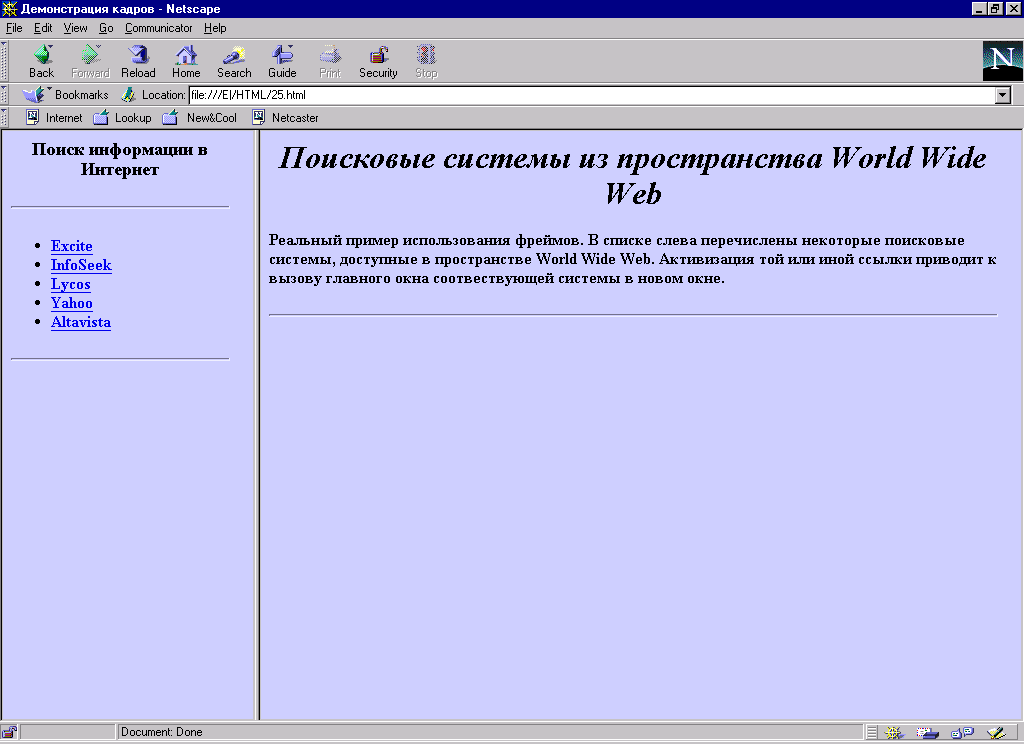The height and width of the screenshot is (744, 1024).
Task: Click the component bar grip handle
Action: click(x=872, y=733)
